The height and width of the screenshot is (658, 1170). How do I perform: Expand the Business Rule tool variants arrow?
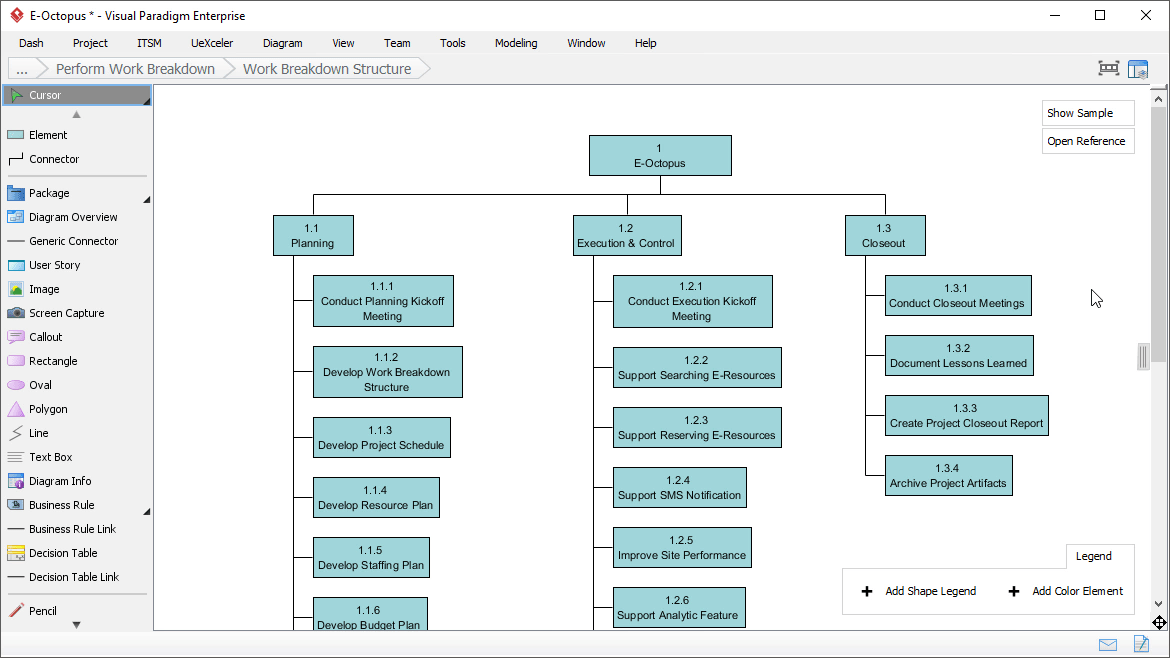tap(147, 512)
